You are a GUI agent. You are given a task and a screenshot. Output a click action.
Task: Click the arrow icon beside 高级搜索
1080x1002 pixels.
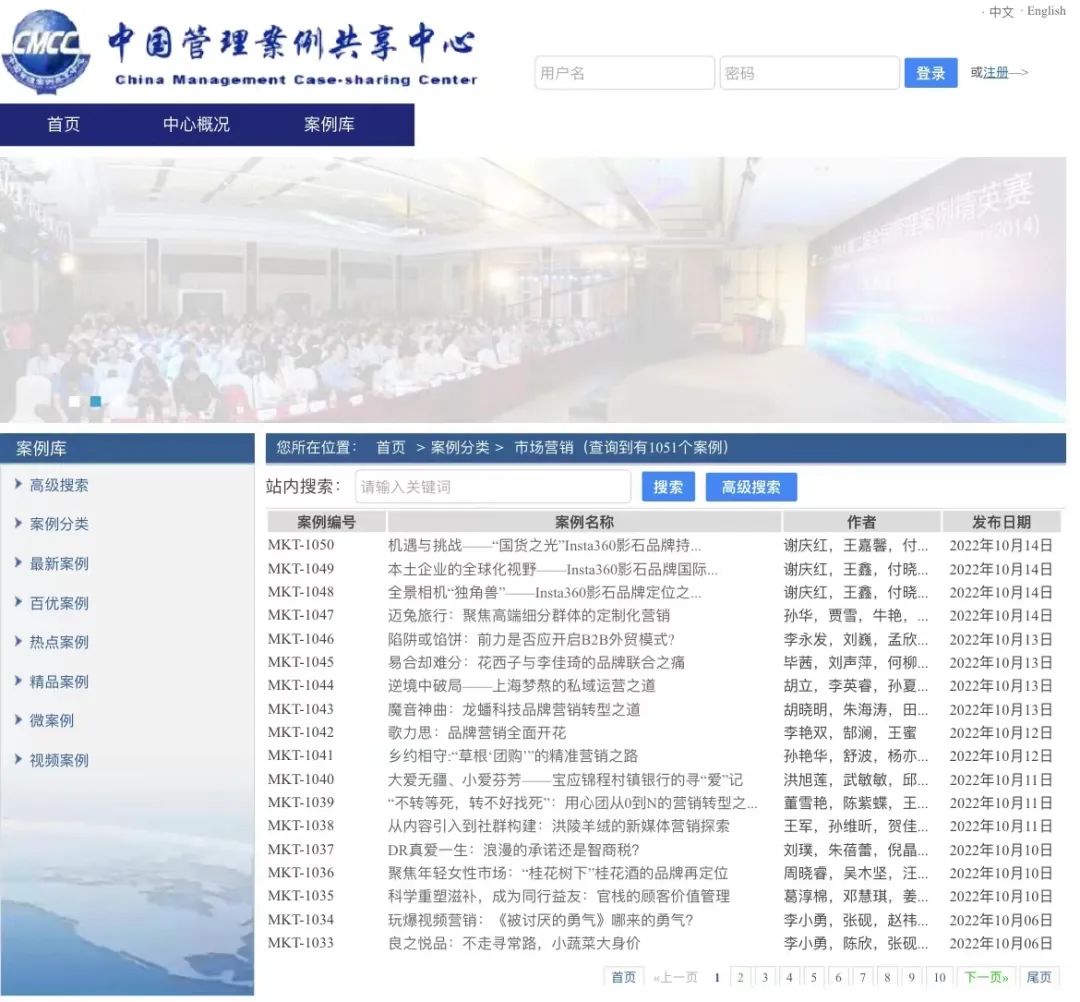(19, 484)
